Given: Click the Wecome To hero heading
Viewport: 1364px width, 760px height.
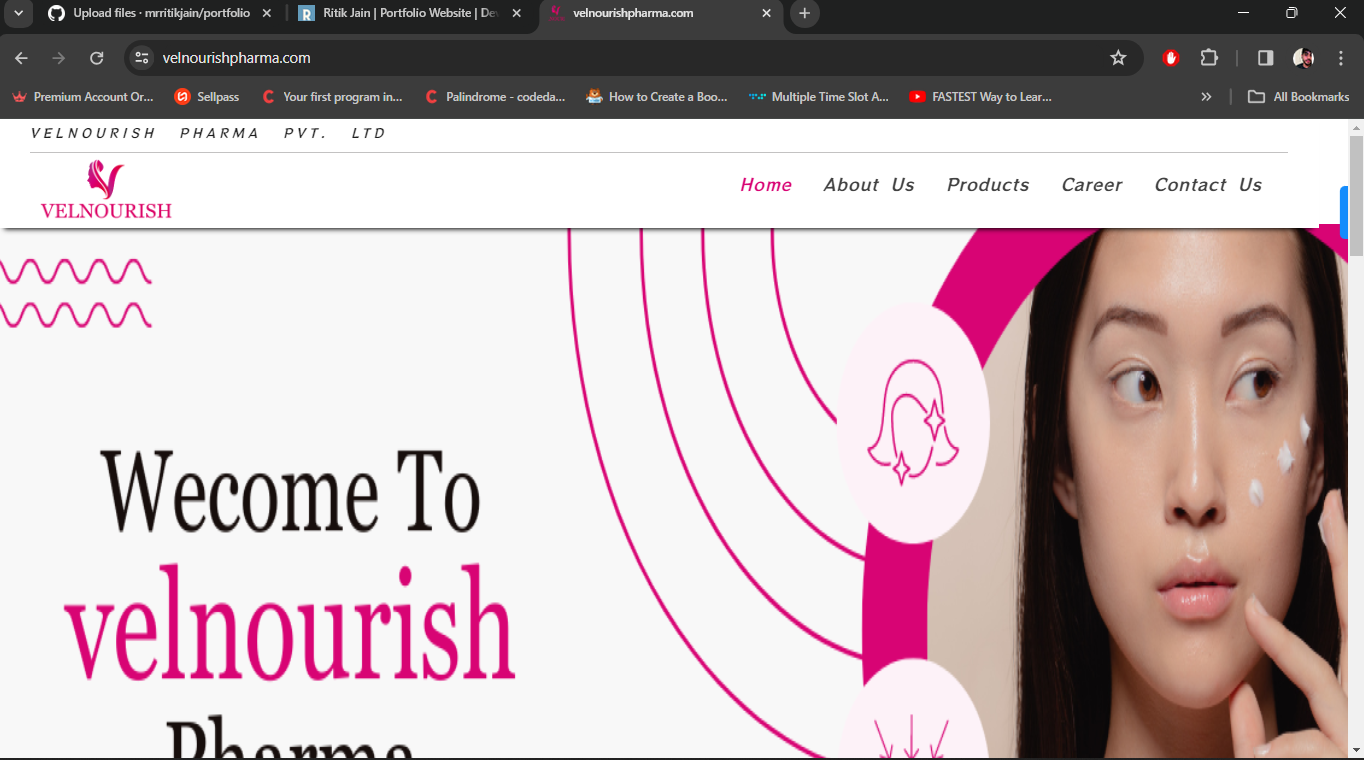Looking at the screenshot, I should click(290, 492).
